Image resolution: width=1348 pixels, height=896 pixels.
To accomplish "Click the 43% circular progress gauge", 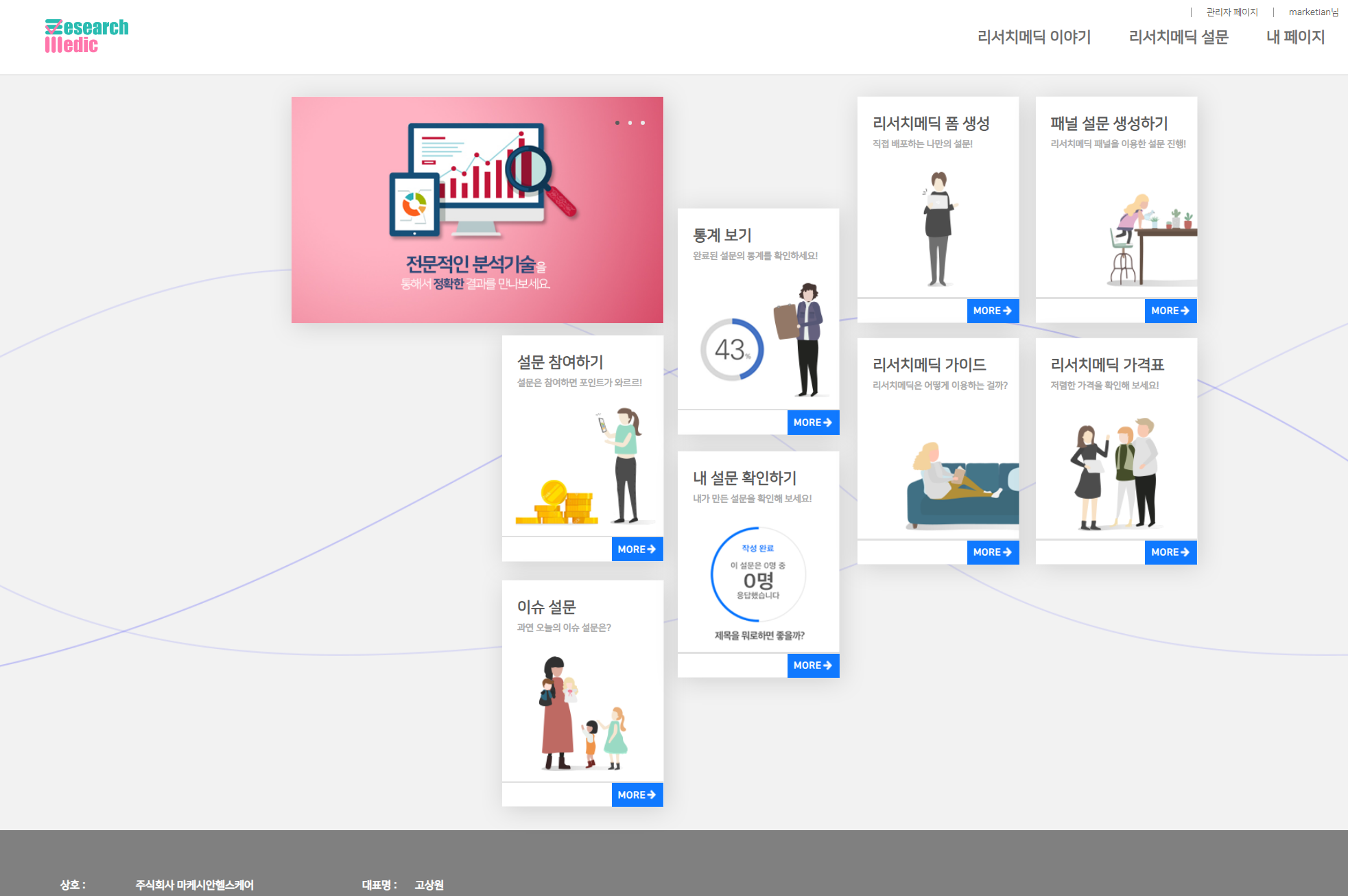I will point(732,350).
